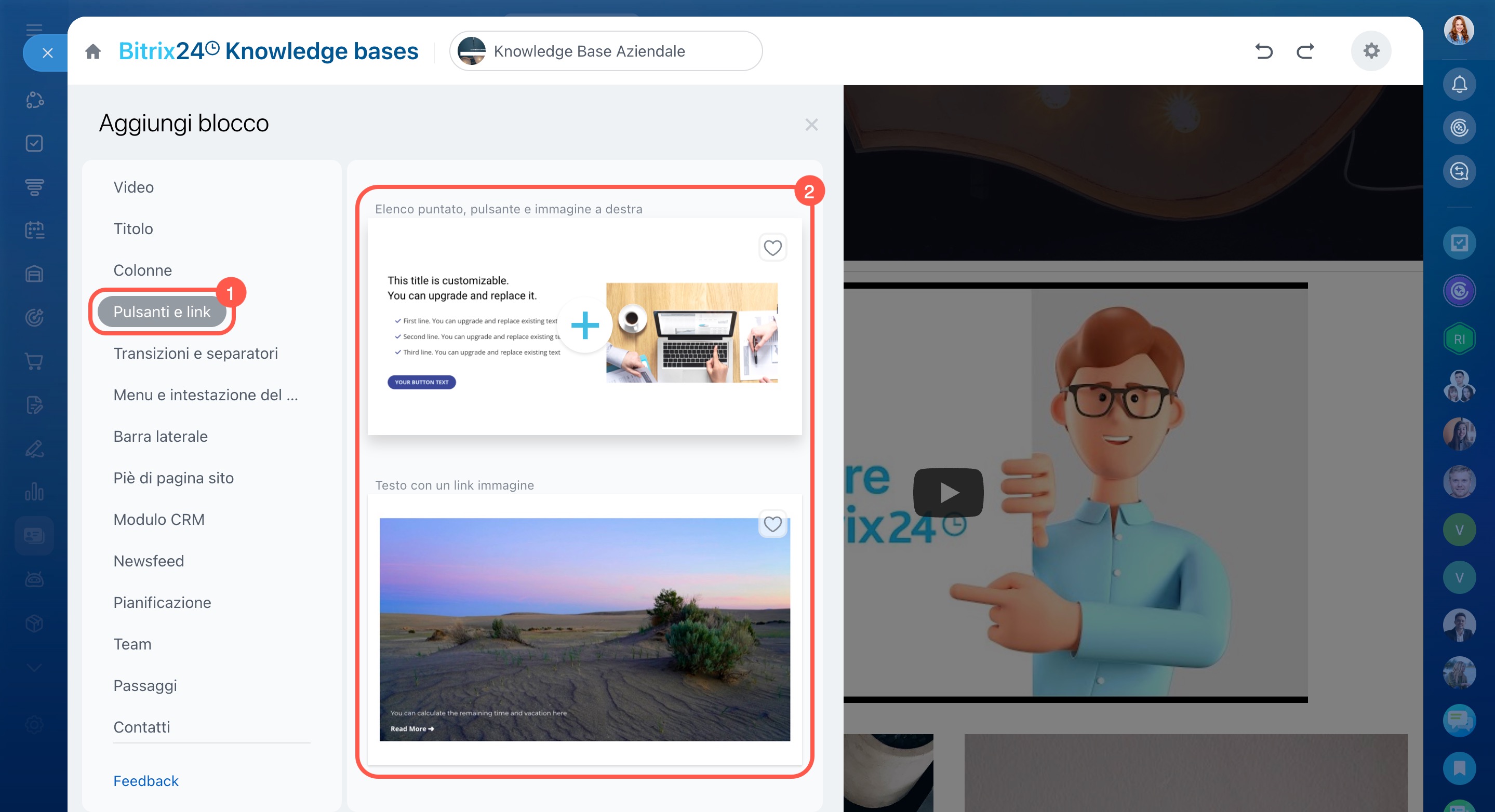Image resolution: width=1495 pixels, height=812 pixels.
Task: Select the Modulo CRM category
Action: pyautogui.click(x=159, y=519)
